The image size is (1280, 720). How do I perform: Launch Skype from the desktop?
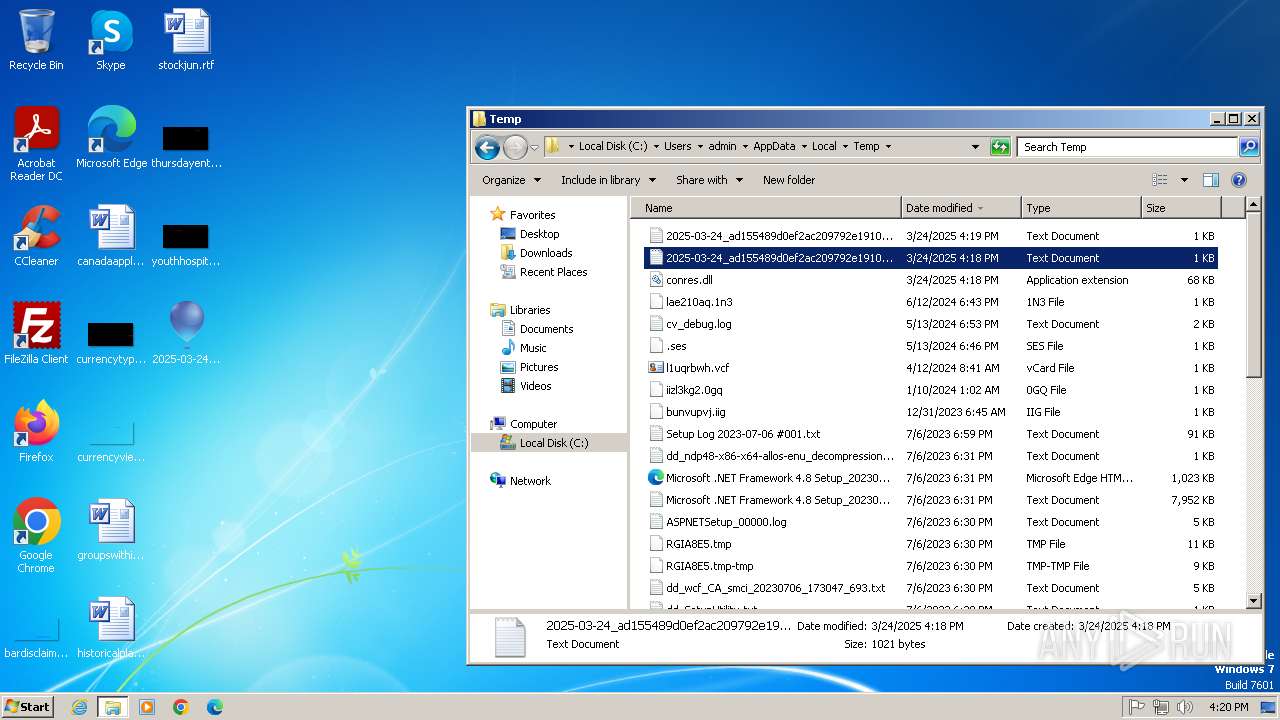click(x=111, y=40)
